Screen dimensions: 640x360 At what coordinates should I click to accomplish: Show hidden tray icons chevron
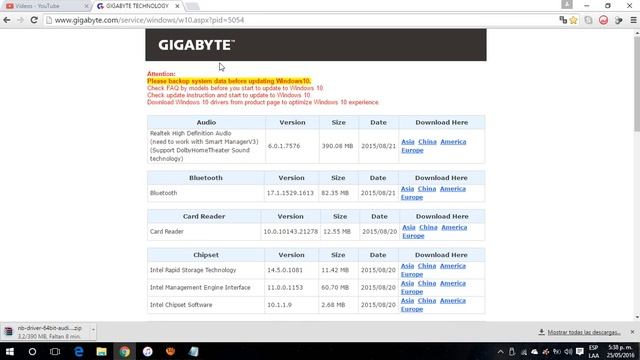(500, 352)
